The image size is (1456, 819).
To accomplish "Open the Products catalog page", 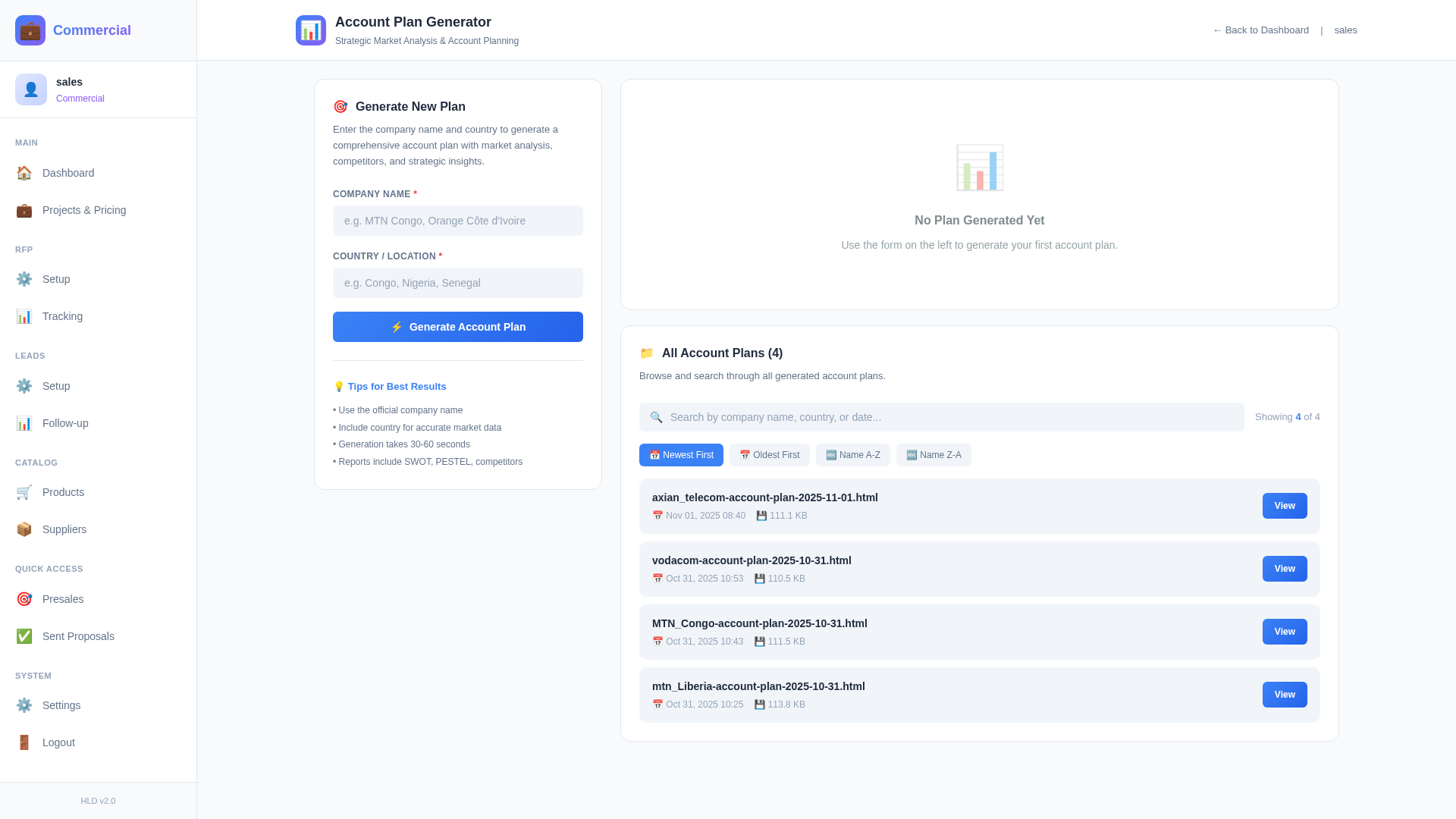I will [99, 492].
